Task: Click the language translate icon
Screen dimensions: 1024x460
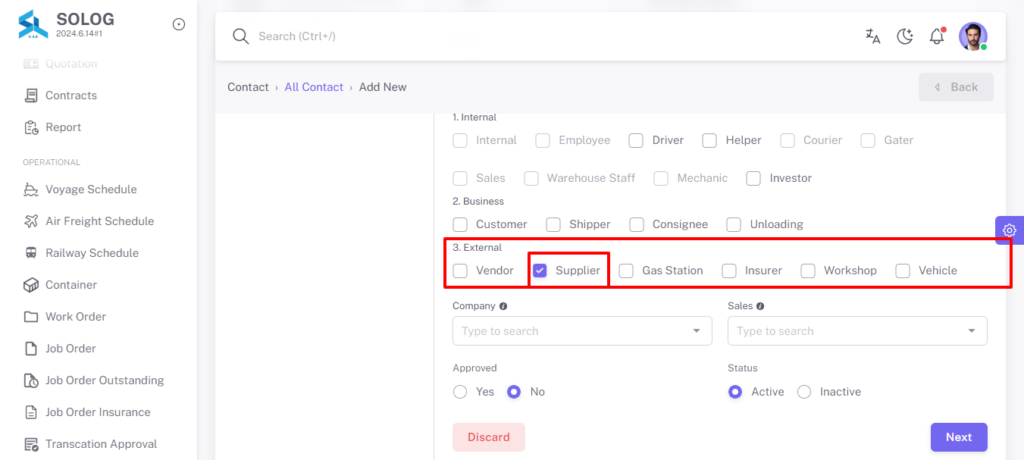Action: [x=872, y=37]
